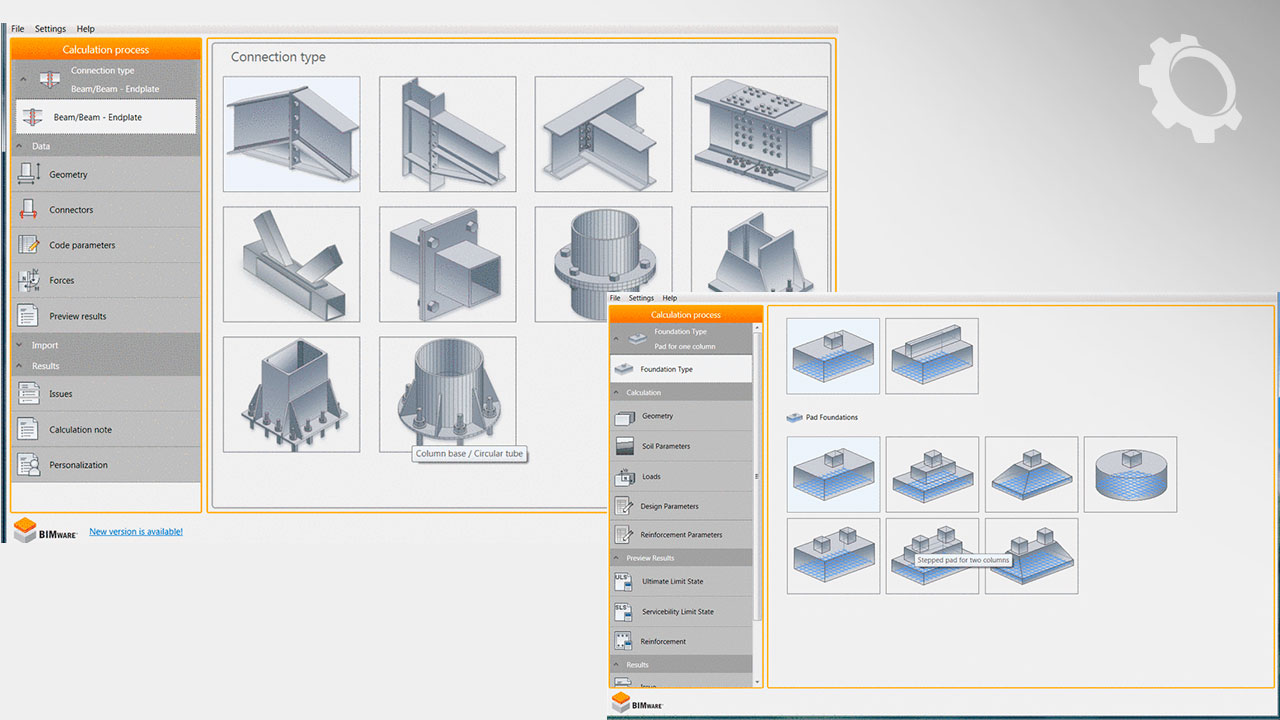Open Forces in the connection sidebar
The height and width of the screenshot is (720, 1280).
[x=62, y=281]
